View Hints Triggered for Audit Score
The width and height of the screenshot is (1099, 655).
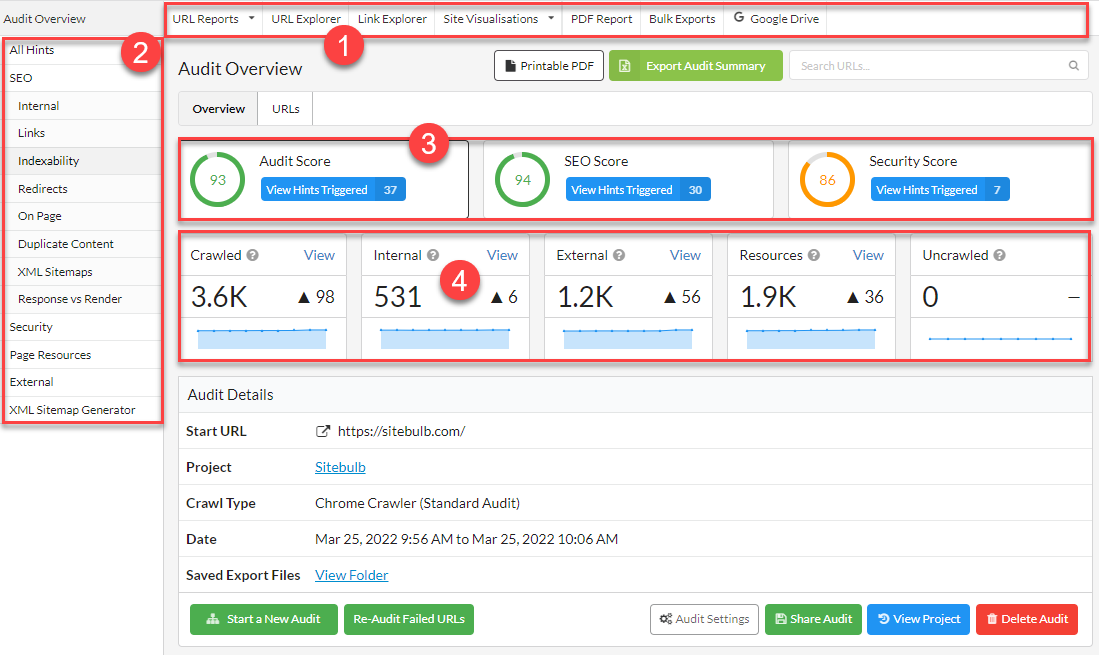pos(333,190)
